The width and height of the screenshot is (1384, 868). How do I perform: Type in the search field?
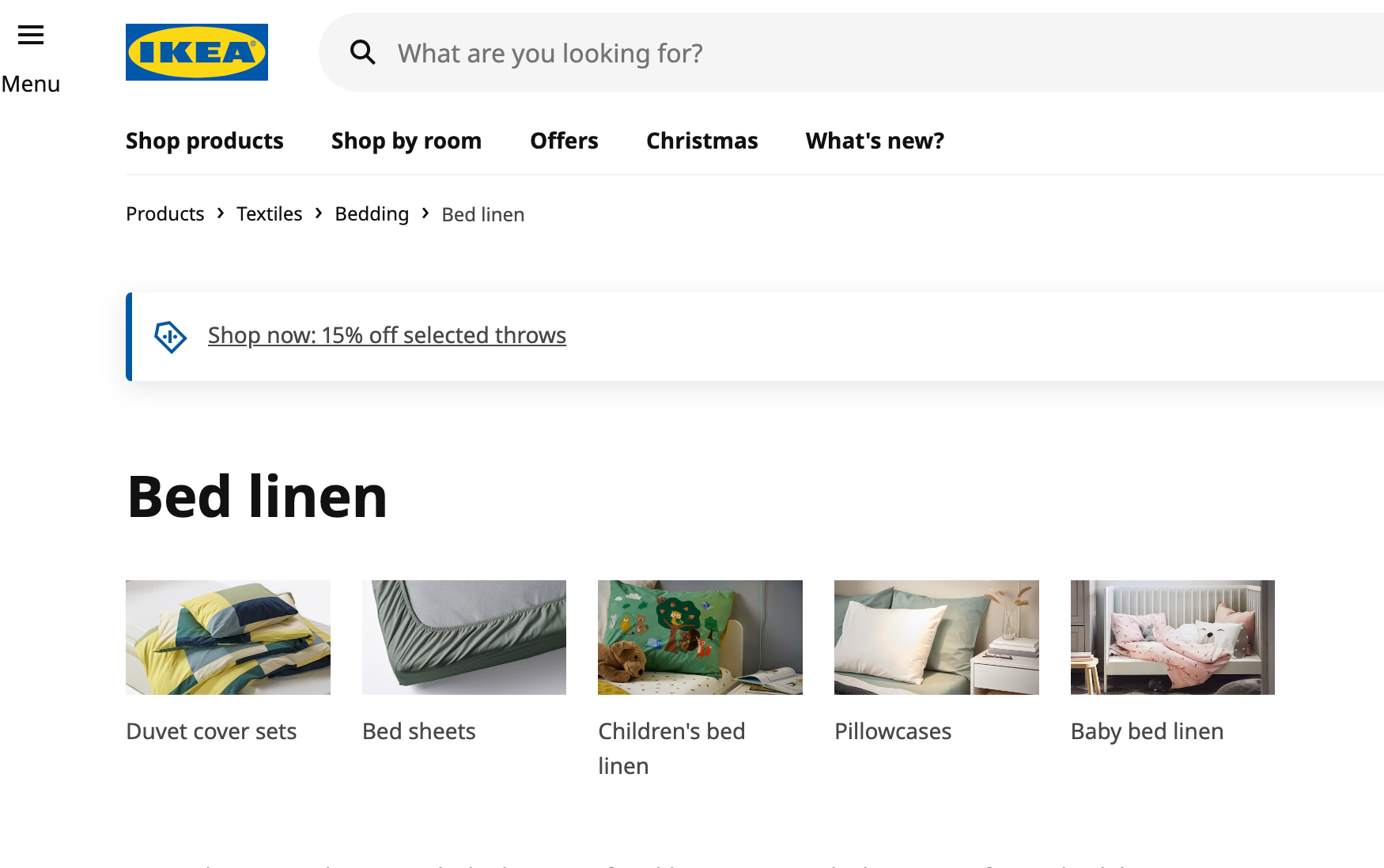click(x=791, y=53)
